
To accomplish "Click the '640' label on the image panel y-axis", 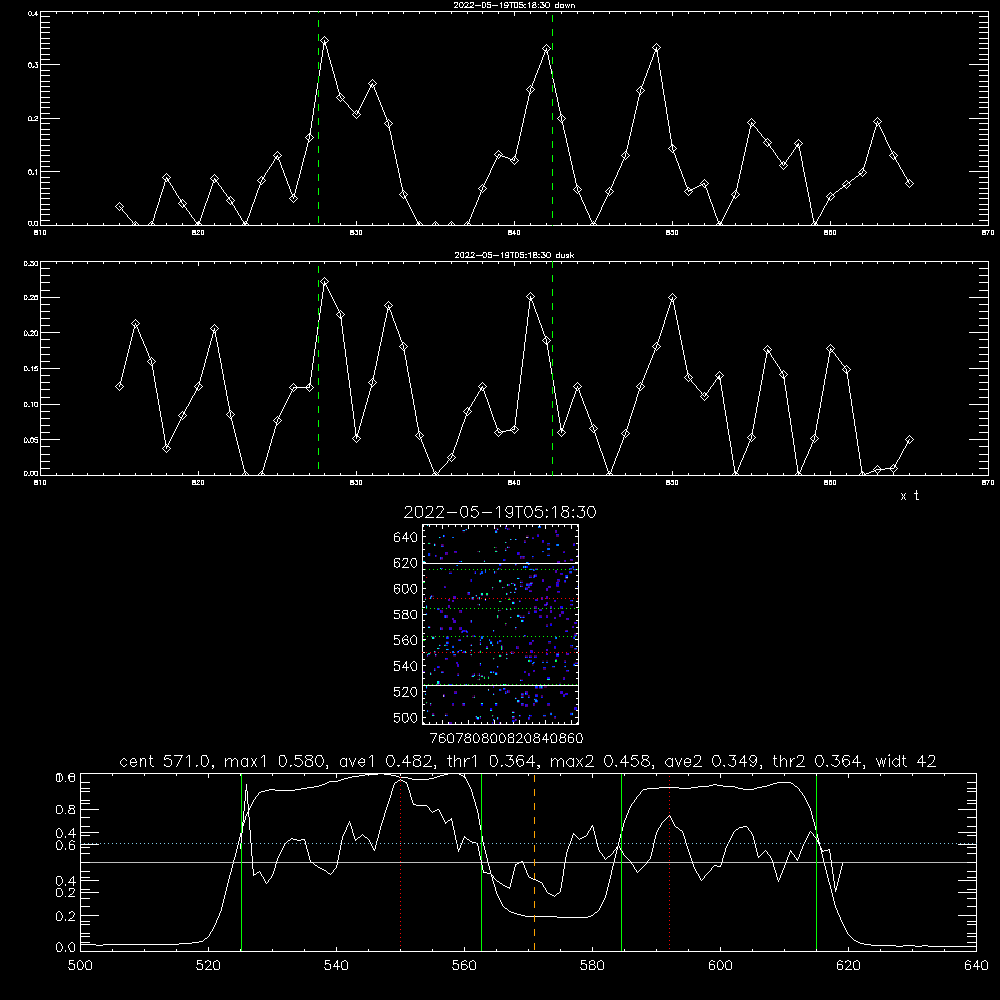I will [x=406, y=538].
